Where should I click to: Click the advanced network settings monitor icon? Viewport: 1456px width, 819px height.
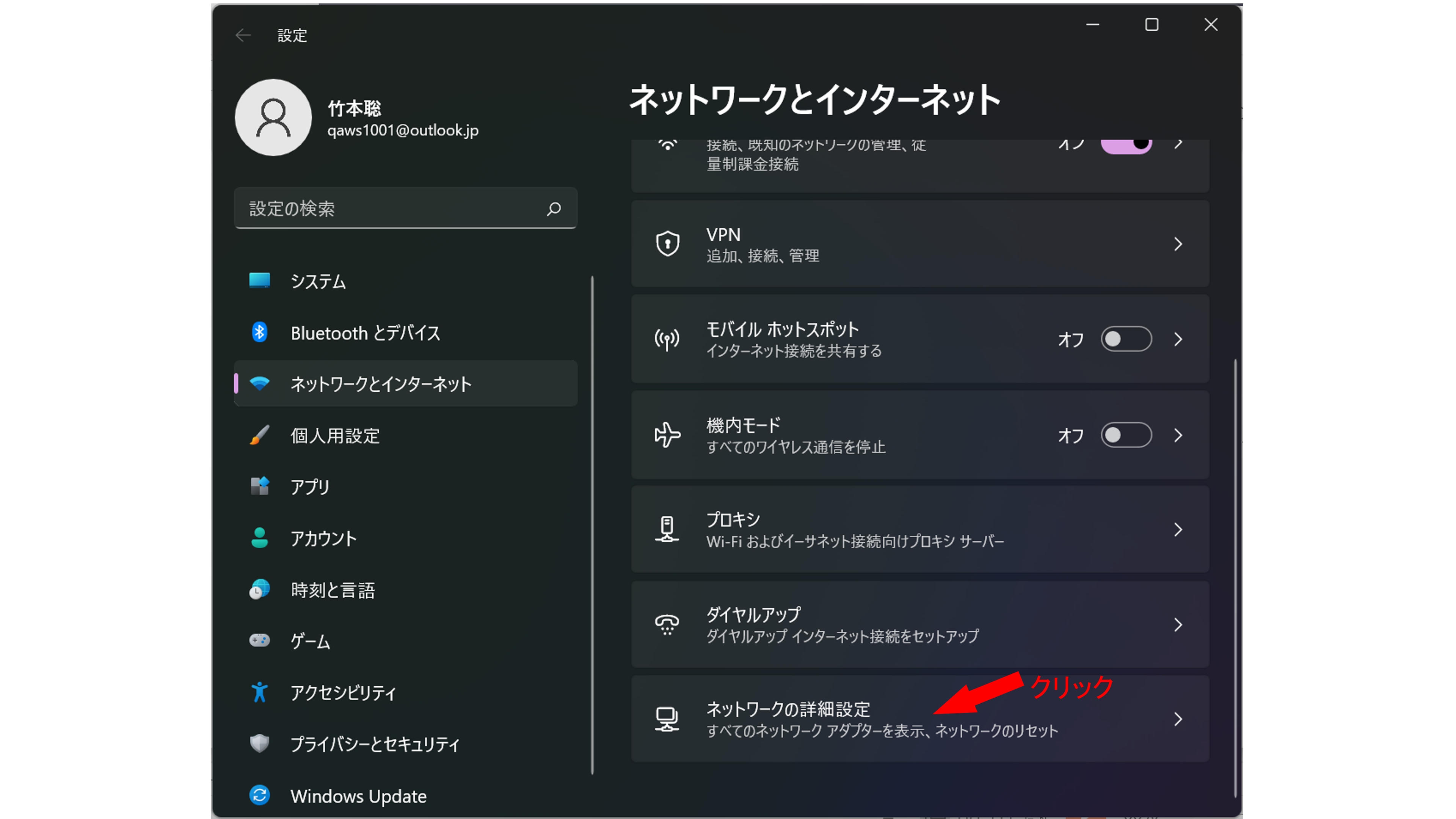click(667, 719)
